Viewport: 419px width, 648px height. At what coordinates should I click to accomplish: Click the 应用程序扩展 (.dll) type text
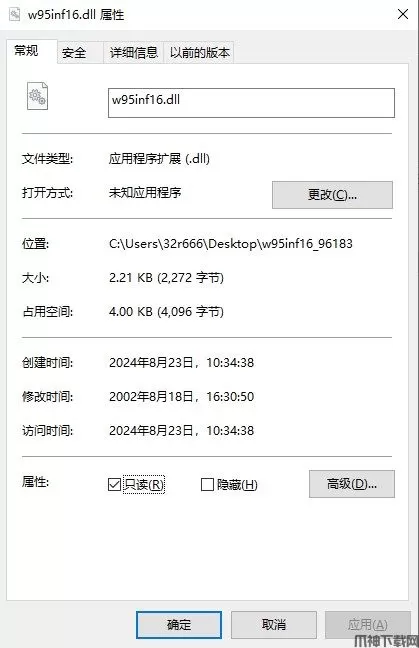point(159,159)
